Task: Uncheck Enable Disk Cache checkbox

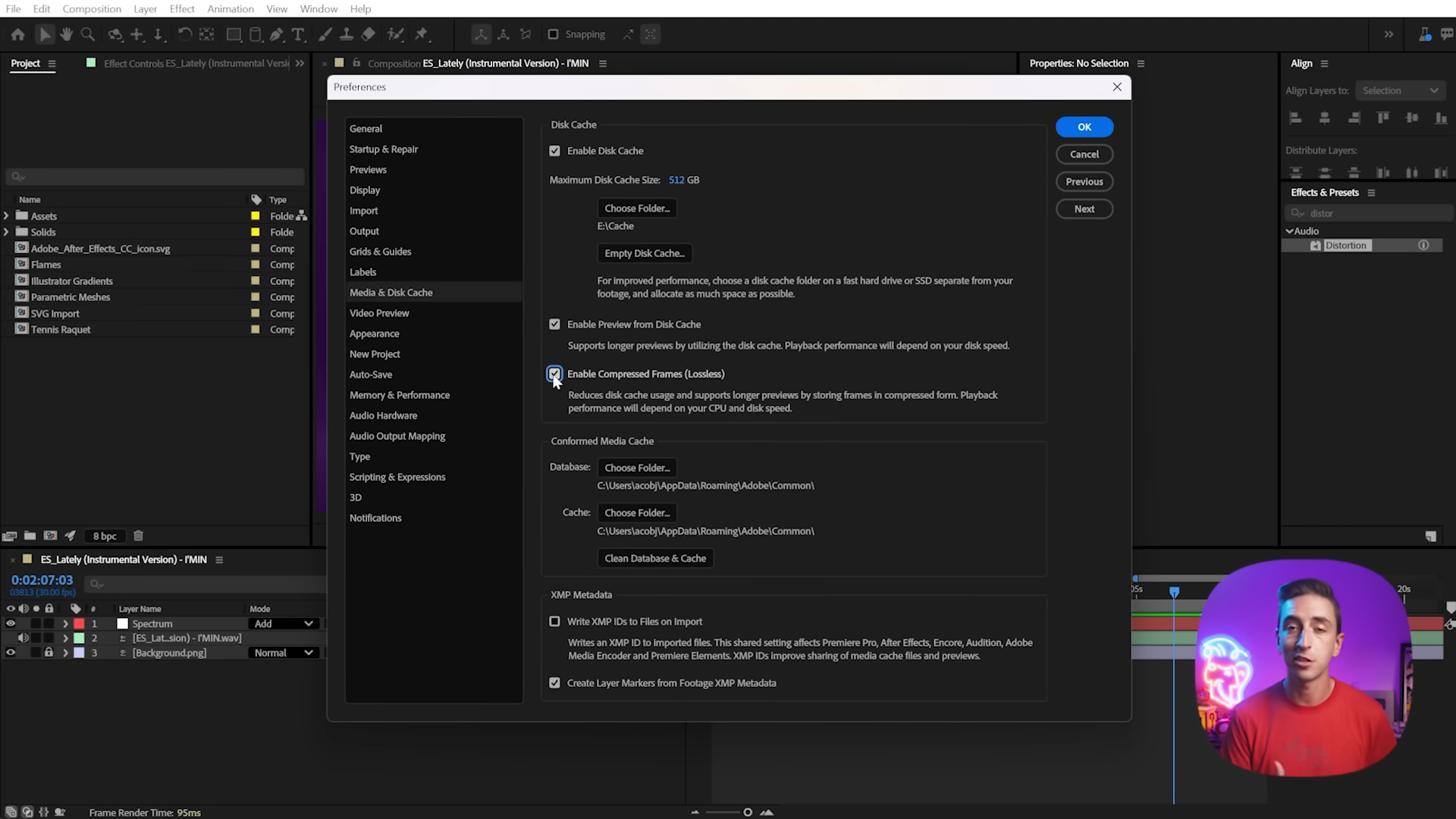Action: [x=555, y=151]
